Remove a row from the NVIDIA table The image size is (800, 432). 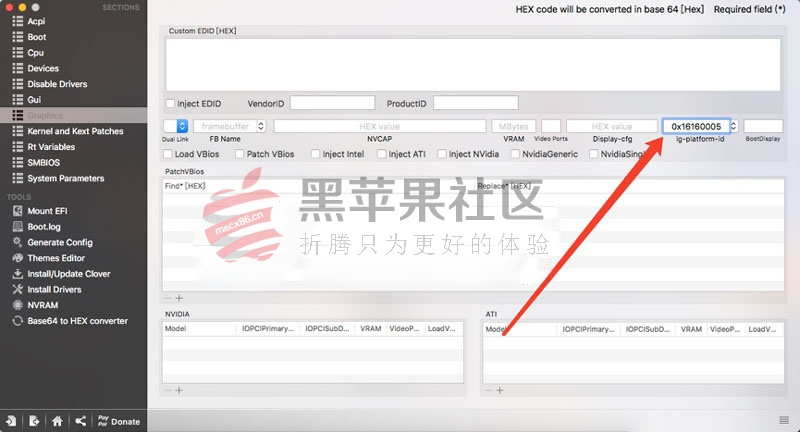167,390
